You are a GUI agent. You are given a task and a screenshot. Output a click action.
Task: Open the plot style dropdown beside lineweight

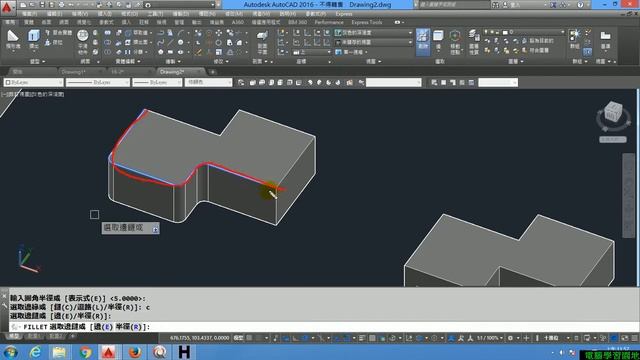[x=209, y=82]
